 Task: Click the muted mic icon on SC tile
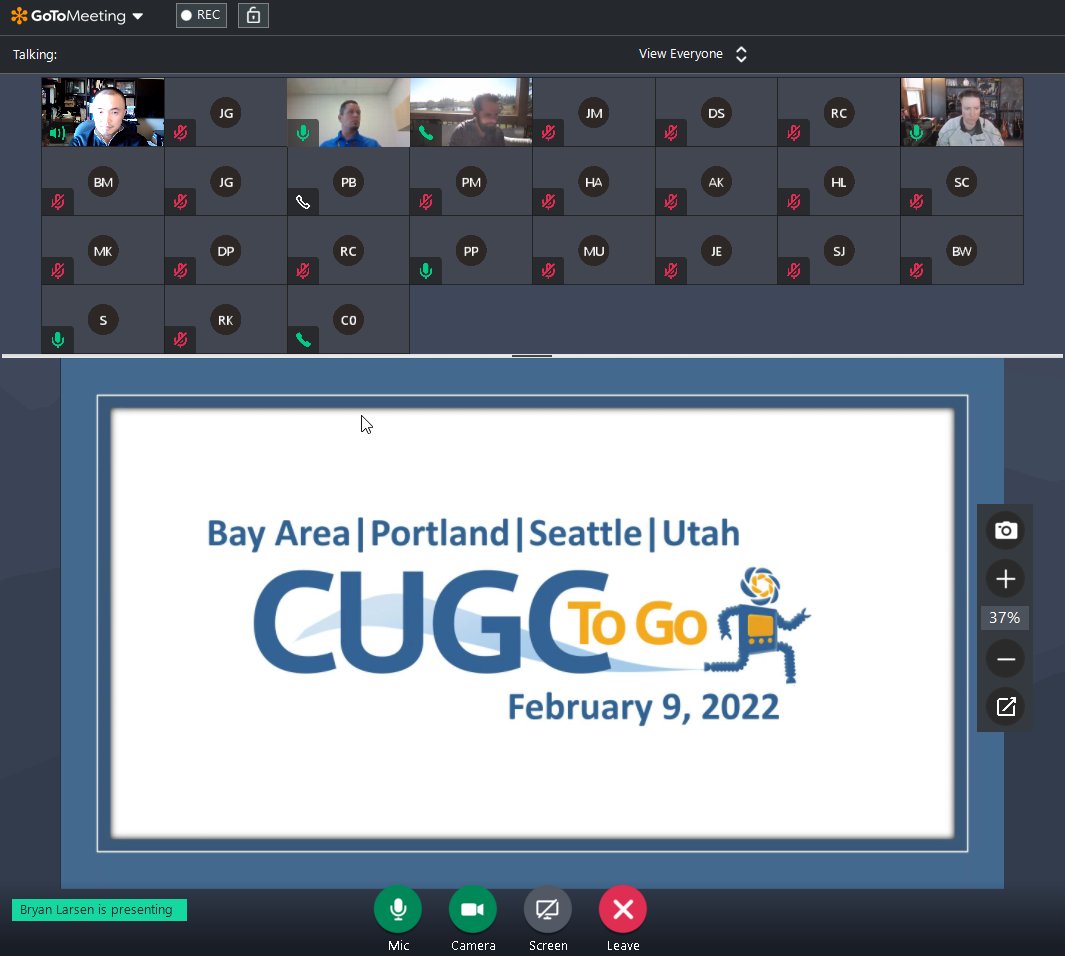point(916,202)
